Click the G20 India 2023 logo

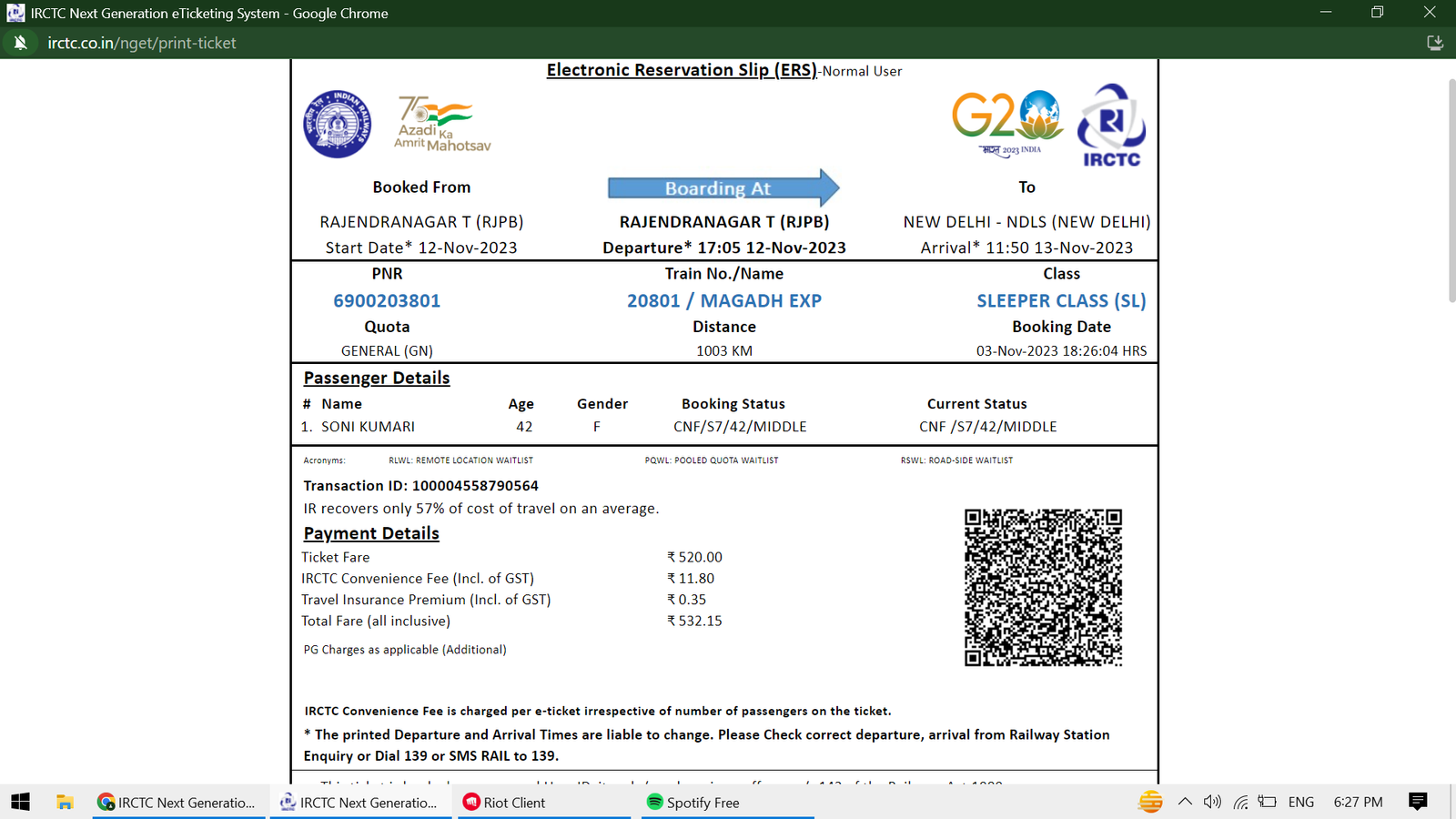click(1006, 122)
